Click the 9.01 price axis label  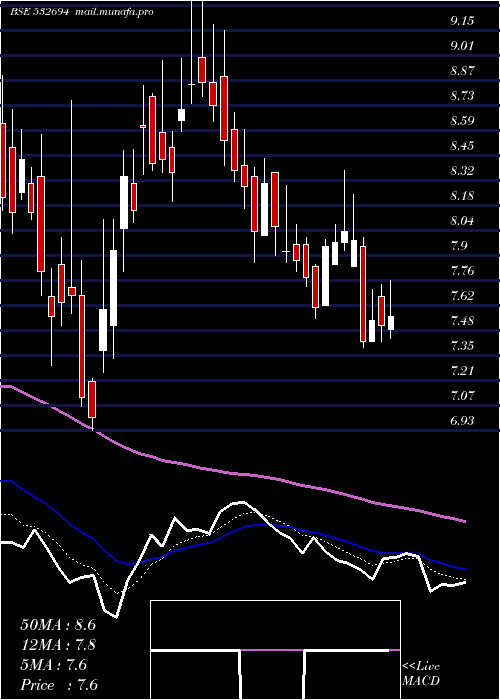[x=461, y=46]
